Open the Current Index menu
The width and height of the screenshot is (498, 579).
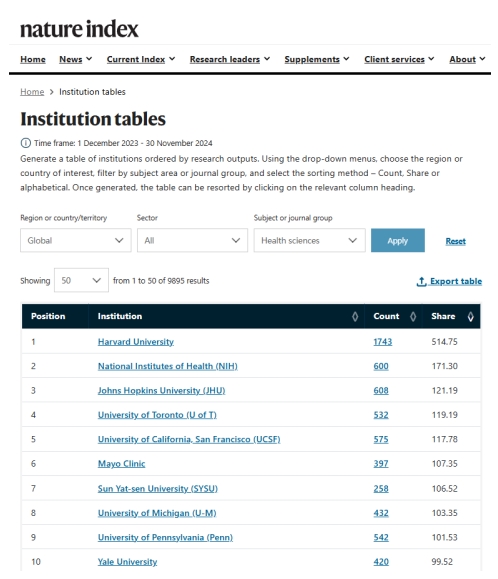point(141,59)
